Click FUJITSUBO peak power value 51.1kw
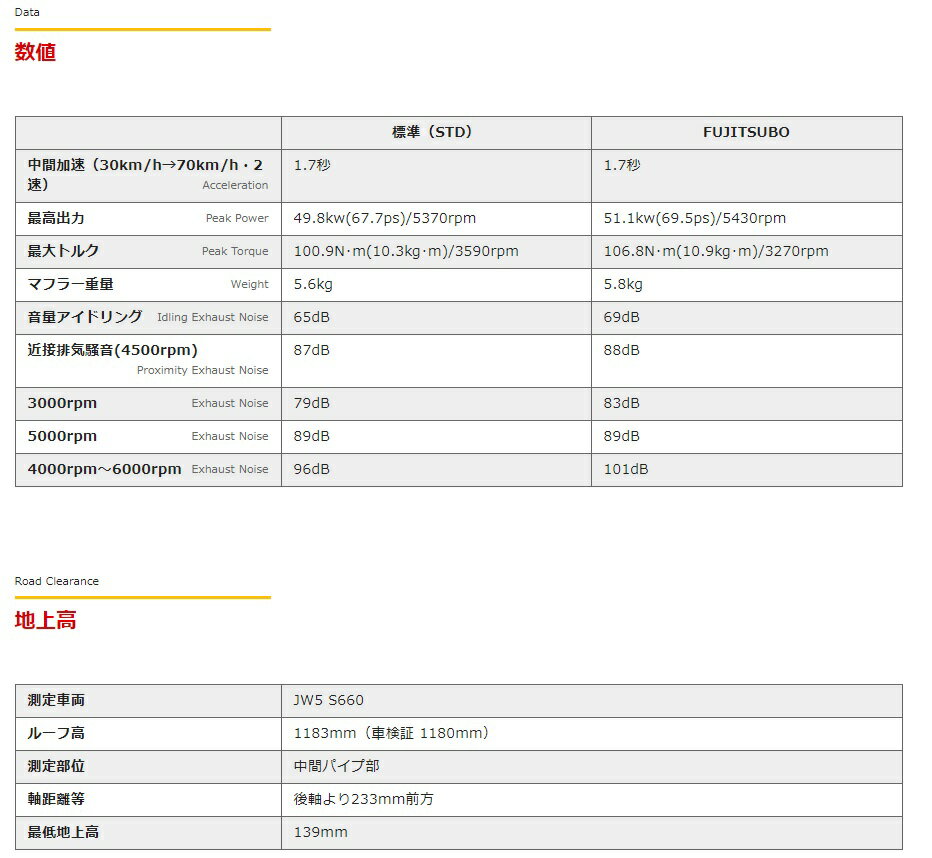Viewport: 932px width, 858px height. (x=694, y=218)
